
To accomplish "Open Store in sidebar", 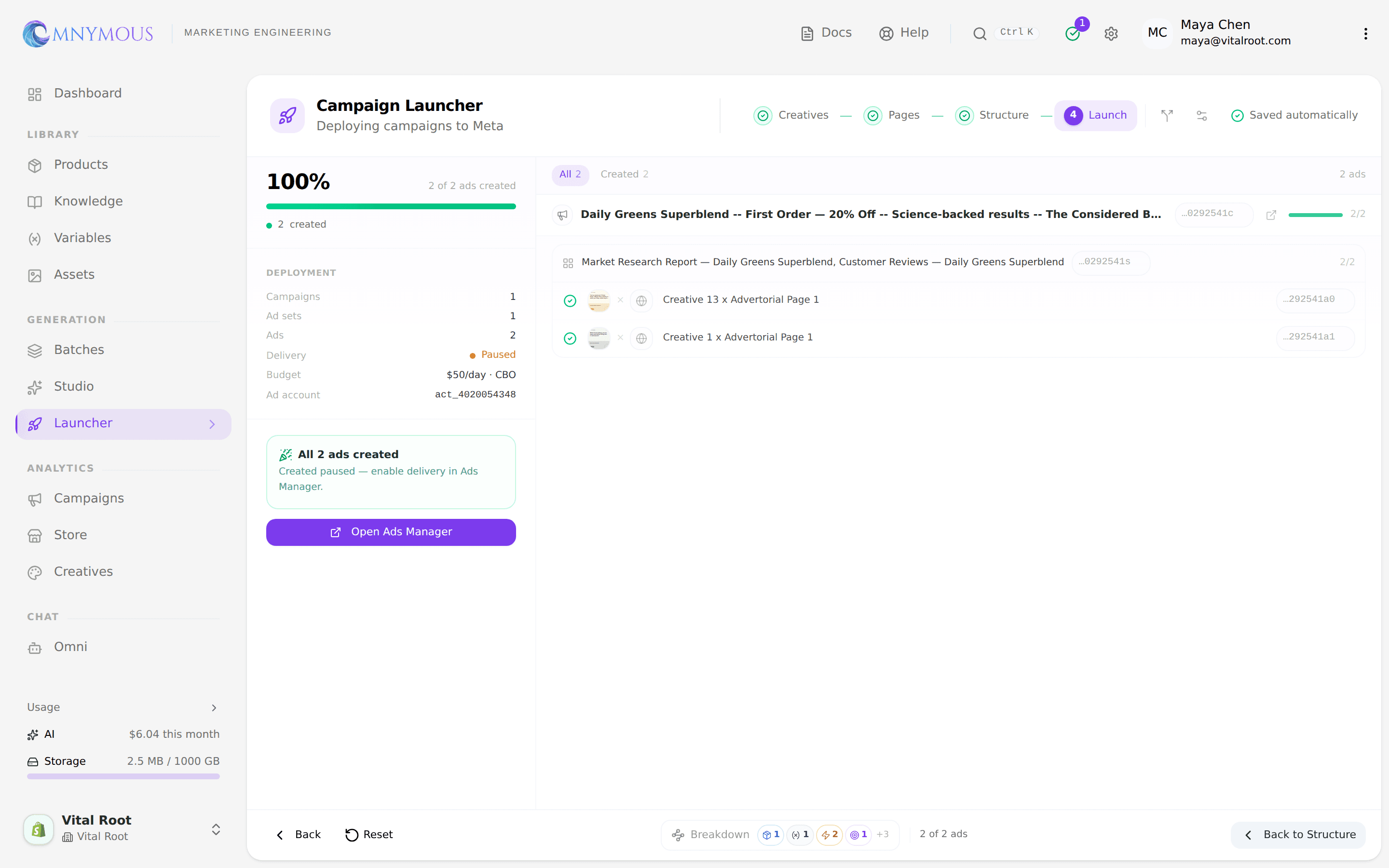I will point(123,536).
